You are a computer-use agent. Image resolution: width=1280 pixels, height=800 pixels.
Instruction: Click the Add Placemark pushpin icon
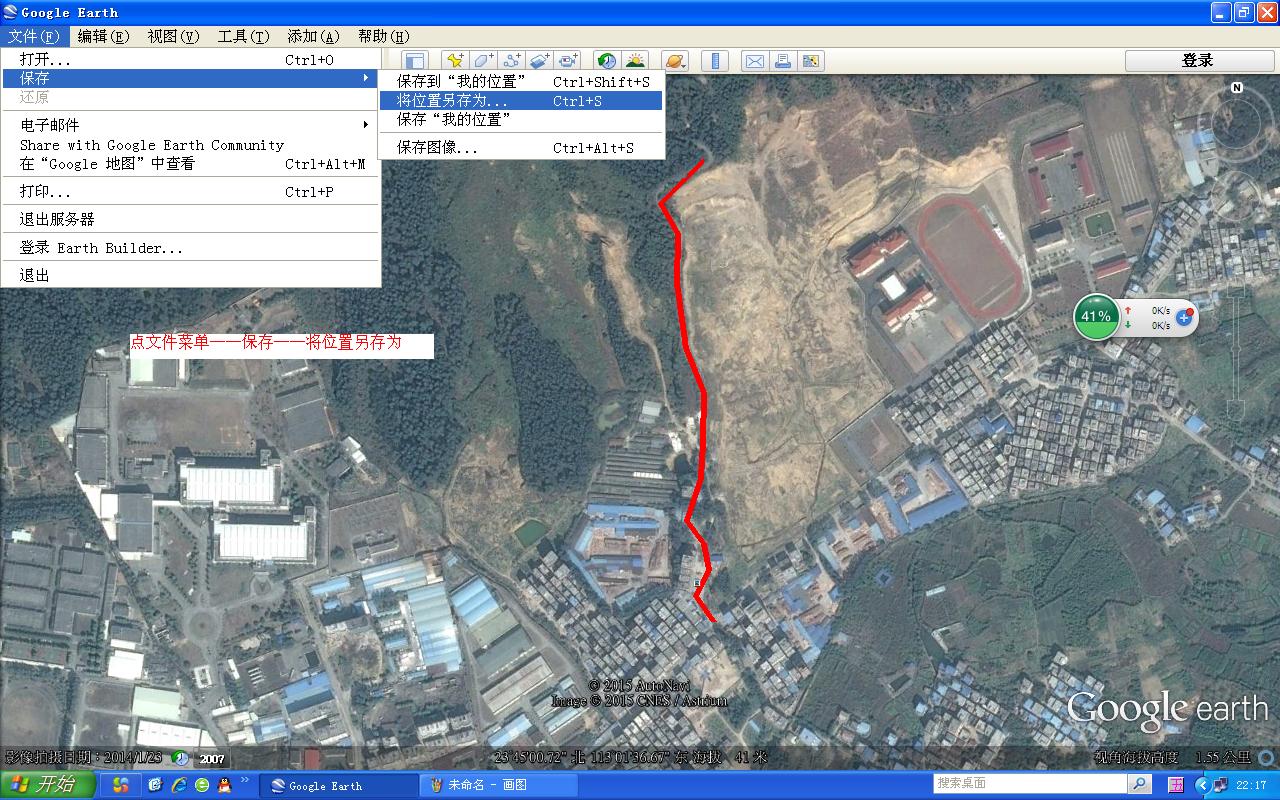coord(455,61)
